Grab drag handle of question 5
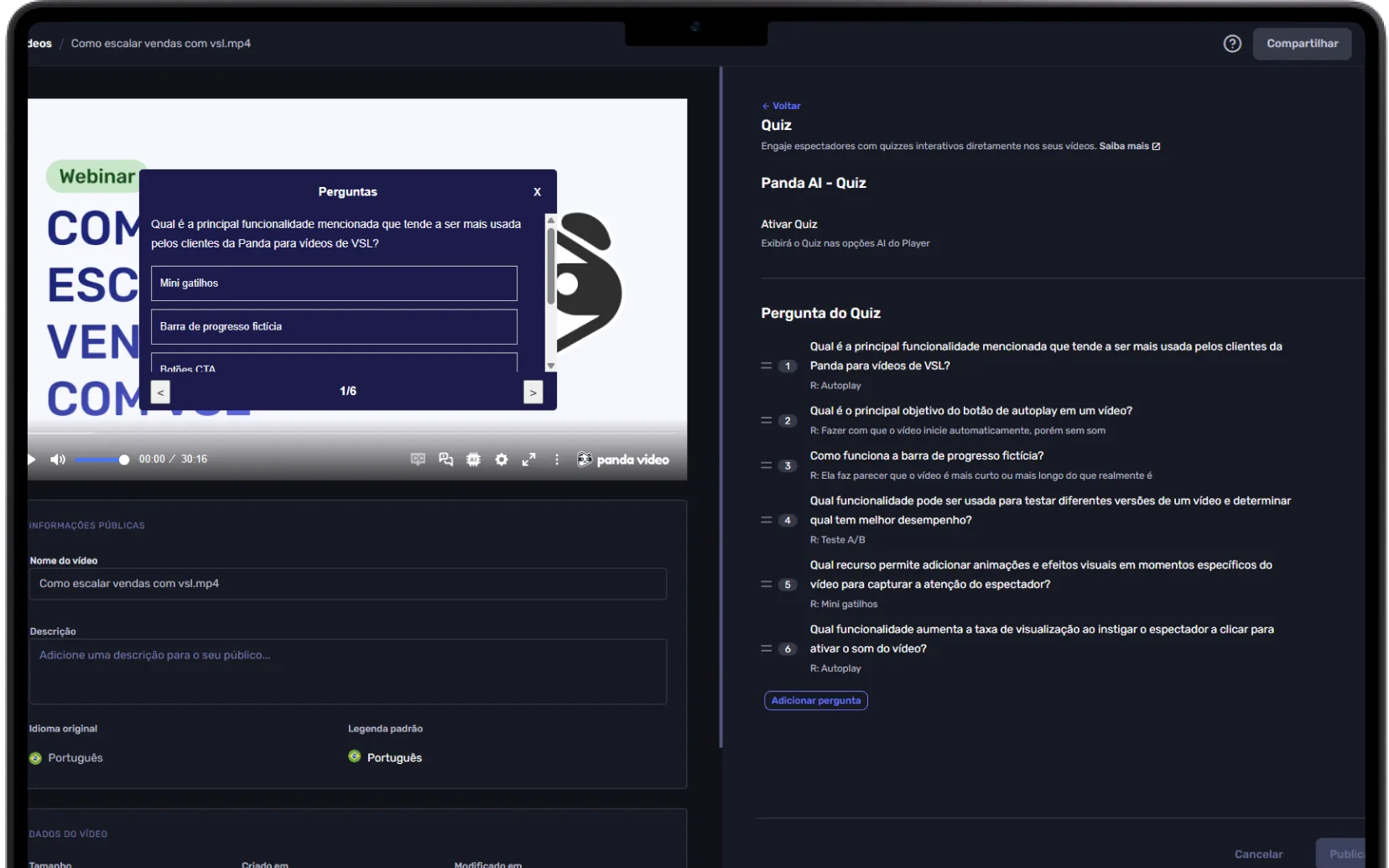Image resolution: width=1389 pixels, height=868 pixels. [x=767, y=585]
